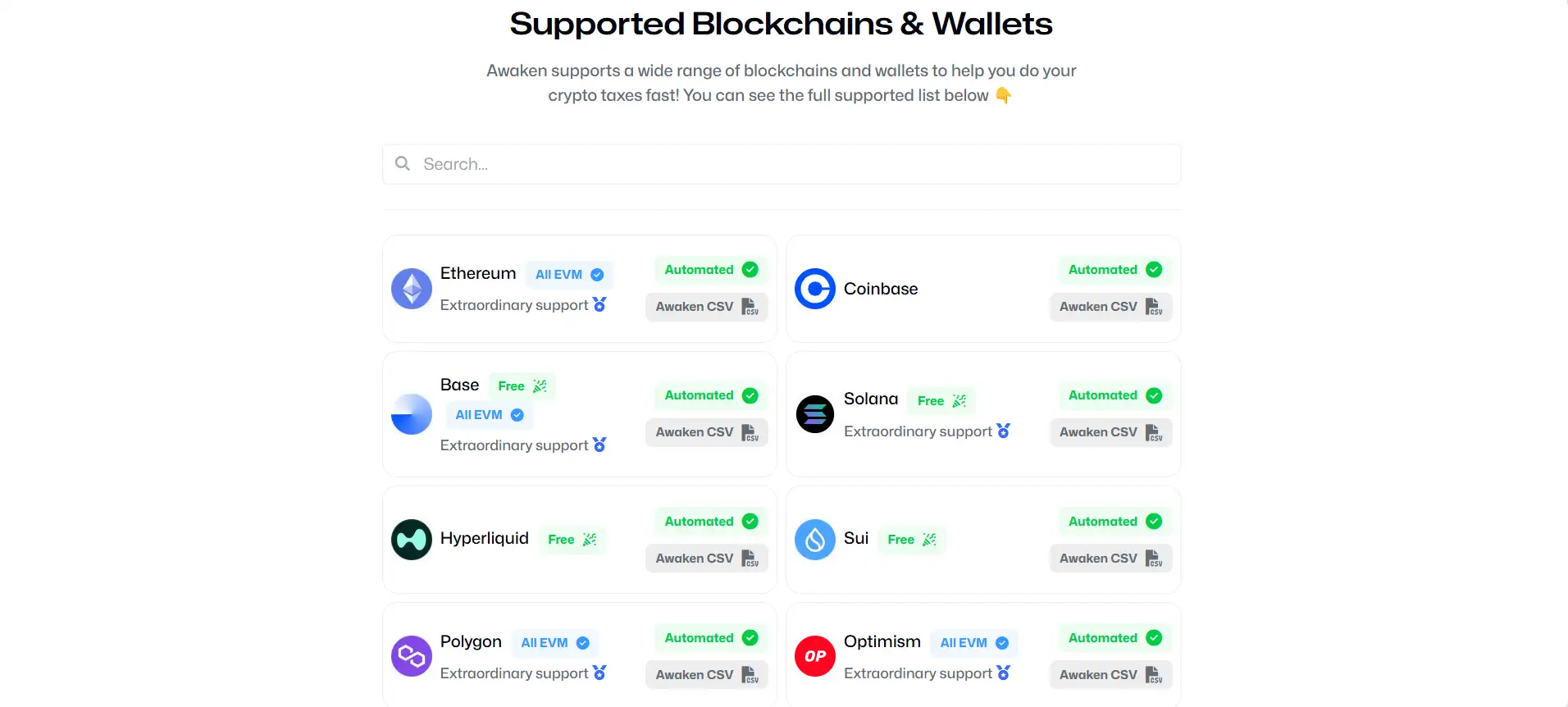This screenshot has height=707, width=1568.
Task: Select the Base chain logo
Action: tap(412, 414)
